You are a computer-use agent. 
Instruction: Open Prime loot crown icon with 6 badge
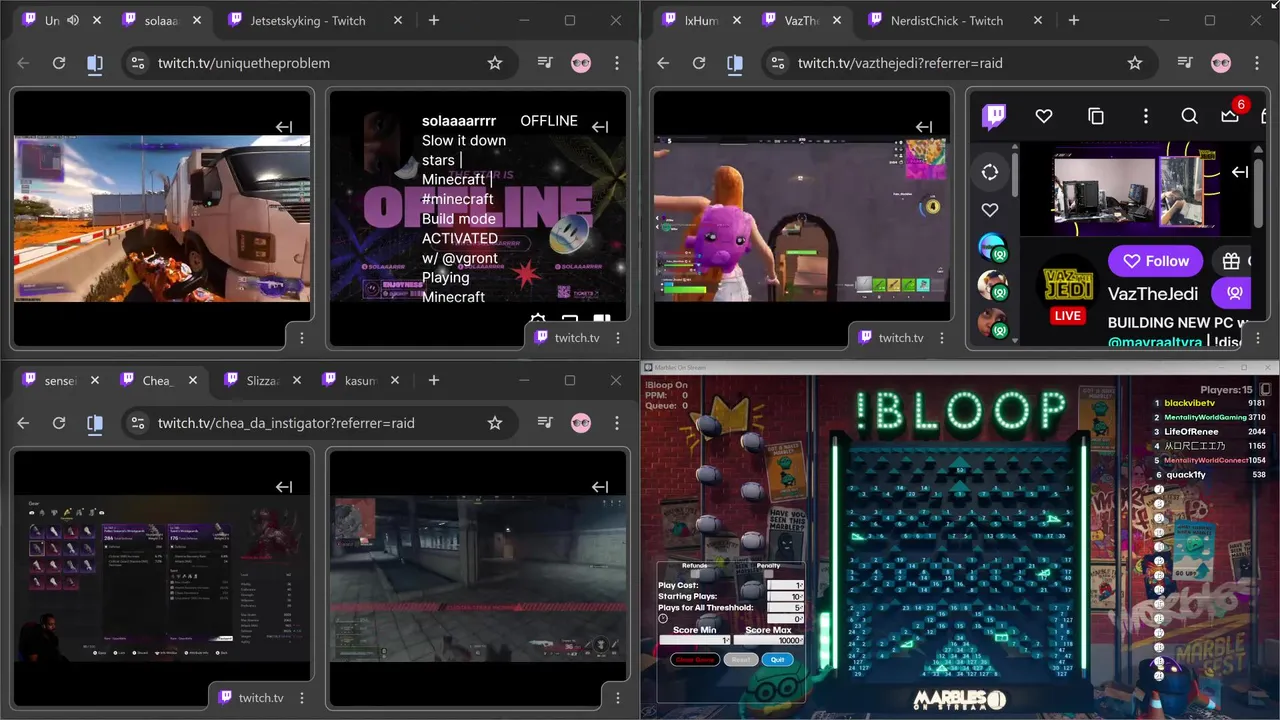(1231, 116)
